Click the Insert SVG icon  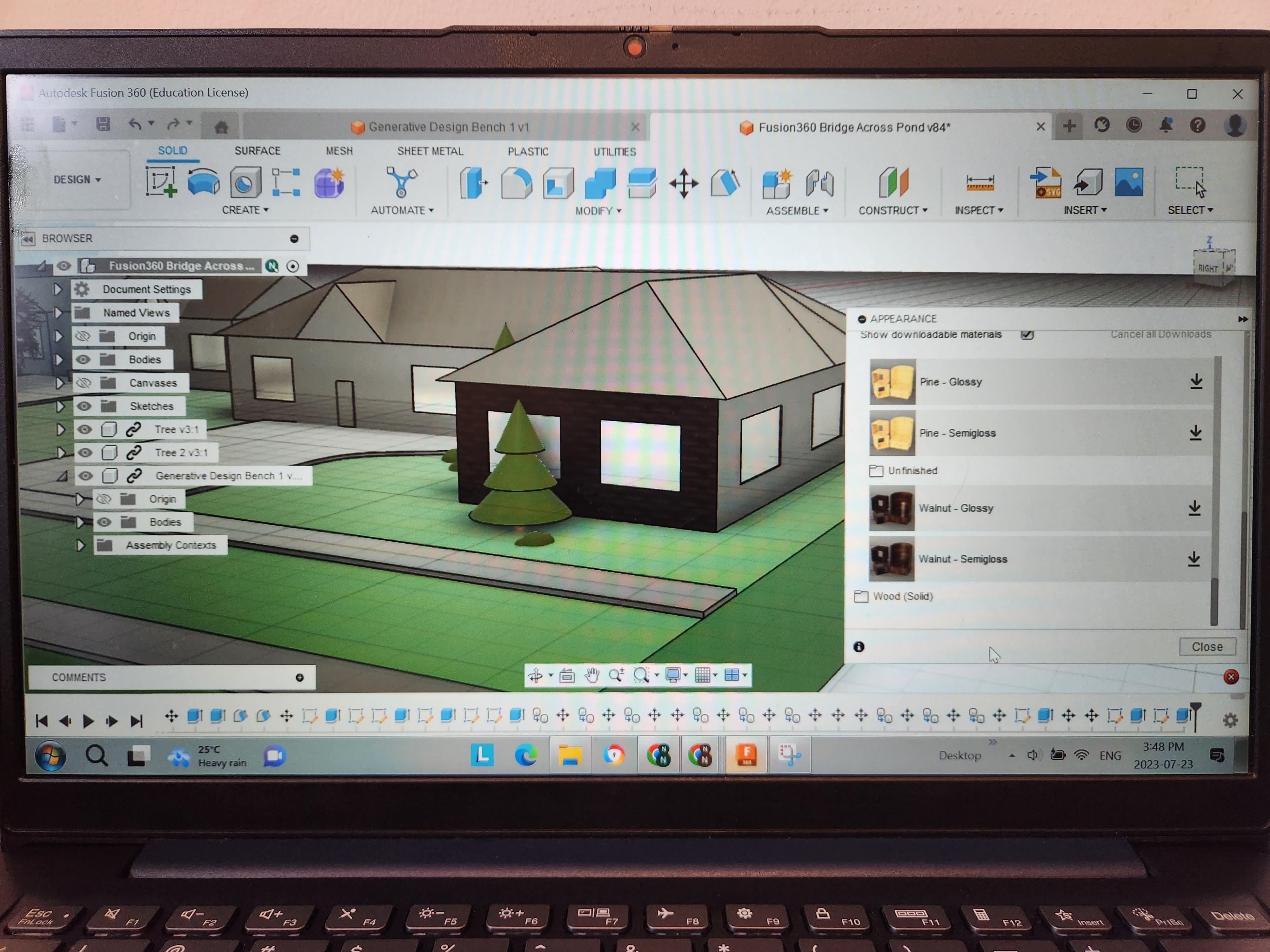click(1045, 183)
